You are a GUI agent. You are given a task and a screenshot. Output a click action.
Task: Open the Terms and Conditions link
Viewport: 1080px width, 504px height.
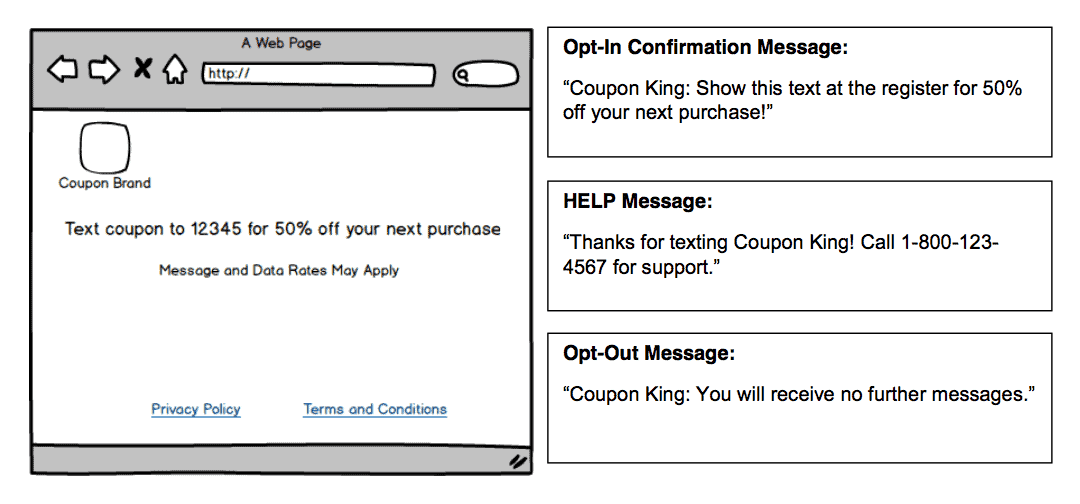pyautogui.click(x=375, y=410)
